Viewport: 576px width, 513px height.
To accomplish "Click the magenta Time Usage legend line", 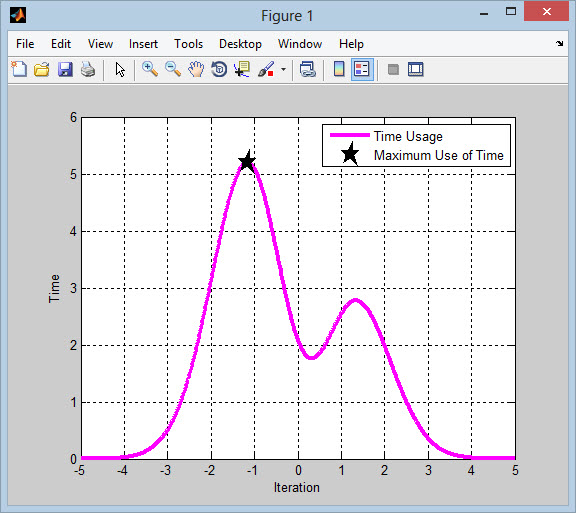I will click(x=349, y=135).
